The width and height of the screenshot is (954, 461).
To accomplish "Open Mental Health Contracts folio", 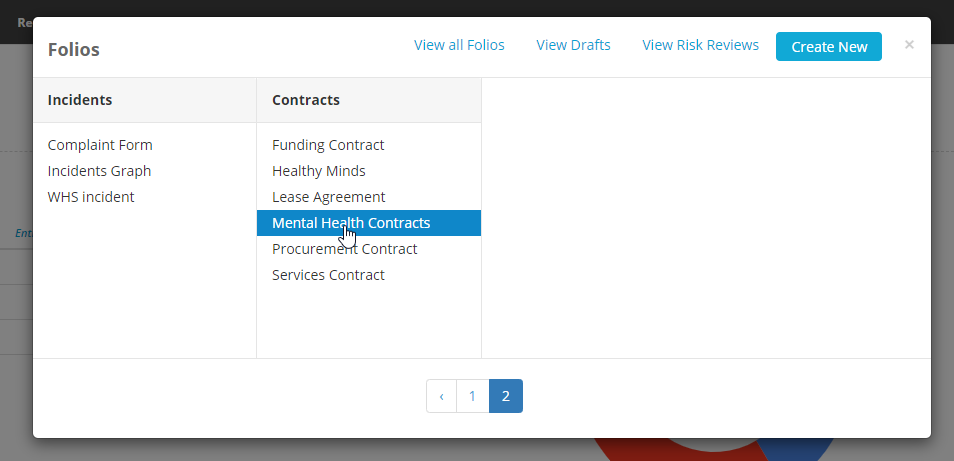I will pos(351,223).
